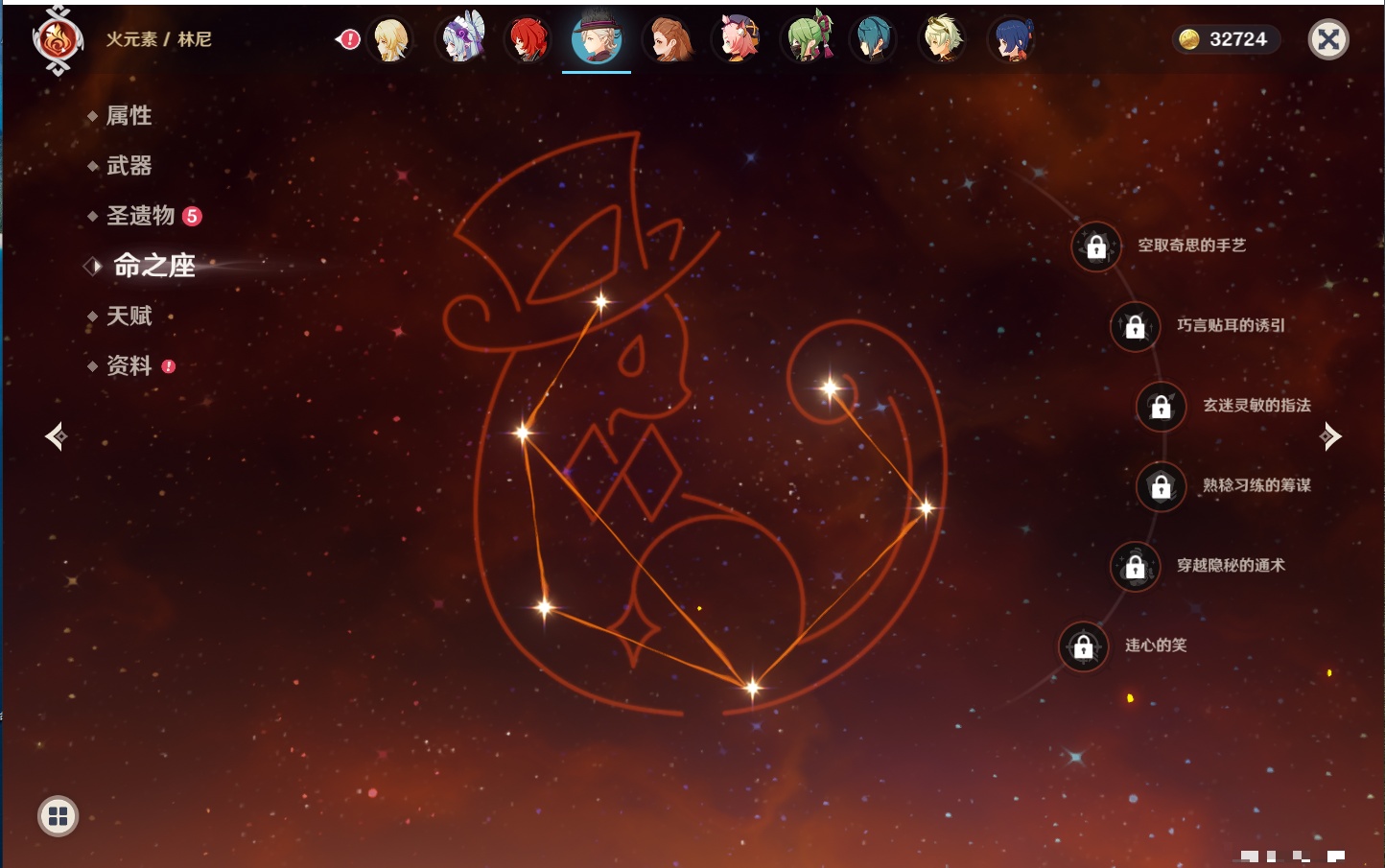Click the Mora balance 32724
The width and height of the screenshot is (1385, 868).
point(1226,39)
